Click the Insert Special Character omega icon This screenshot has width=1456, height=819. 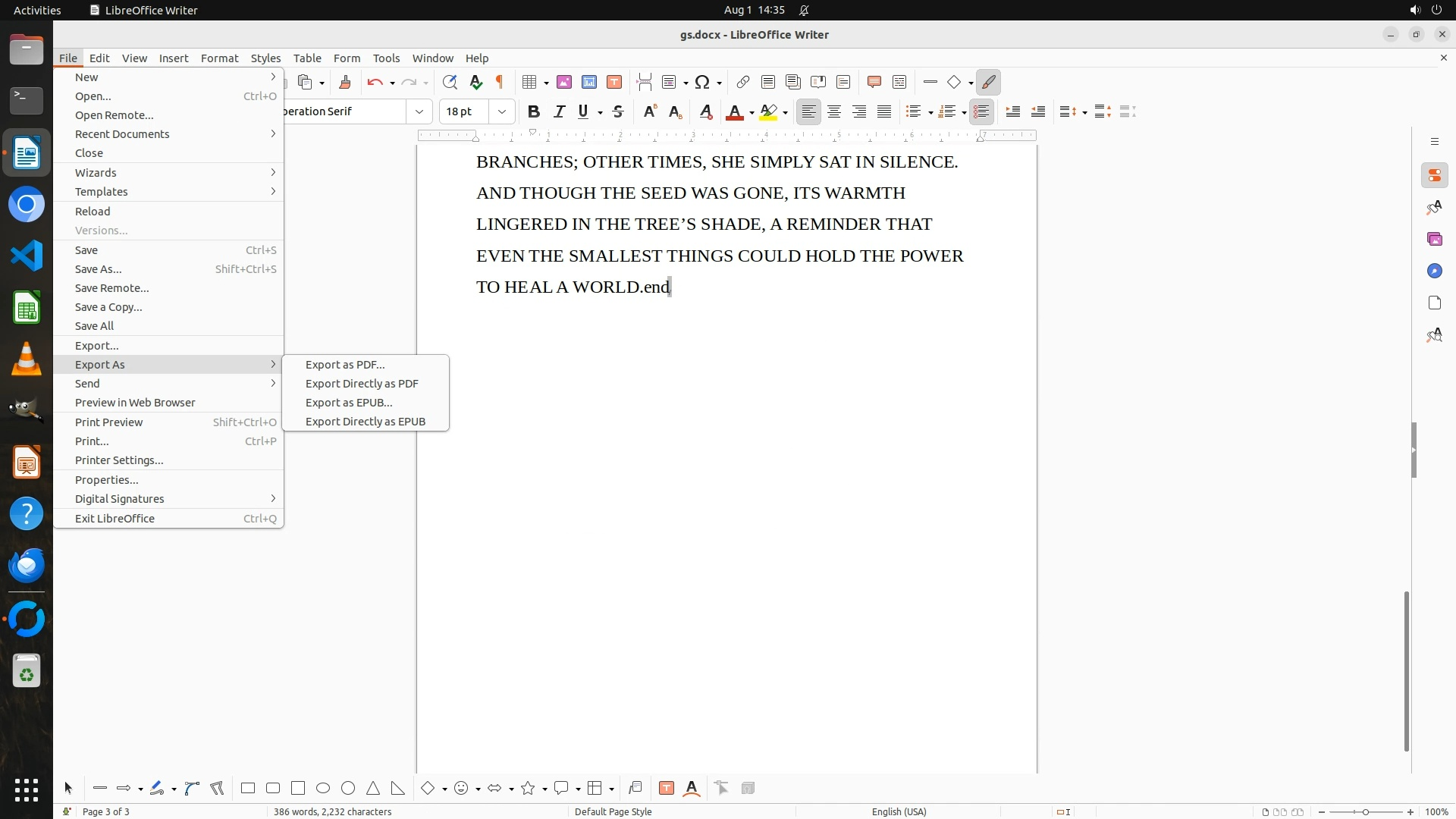coord(702,82)
